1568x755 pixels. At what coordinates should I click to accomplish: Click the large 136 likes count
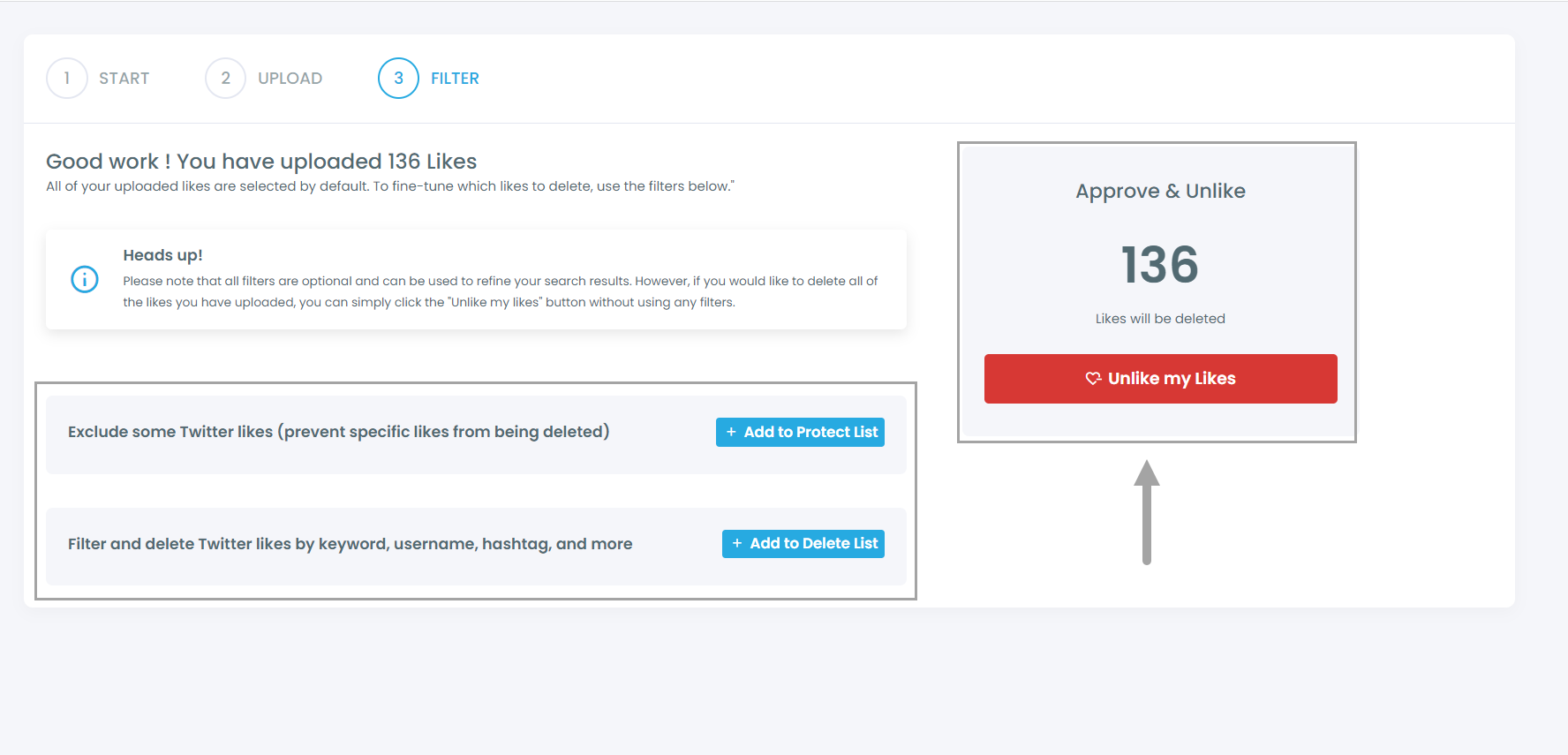tap(1160, 265)
